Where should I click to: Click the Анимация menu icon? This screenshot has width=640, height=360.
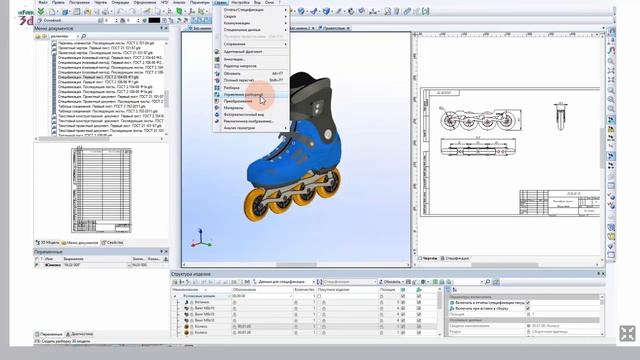pyautogui.click(x=217, y=59)
